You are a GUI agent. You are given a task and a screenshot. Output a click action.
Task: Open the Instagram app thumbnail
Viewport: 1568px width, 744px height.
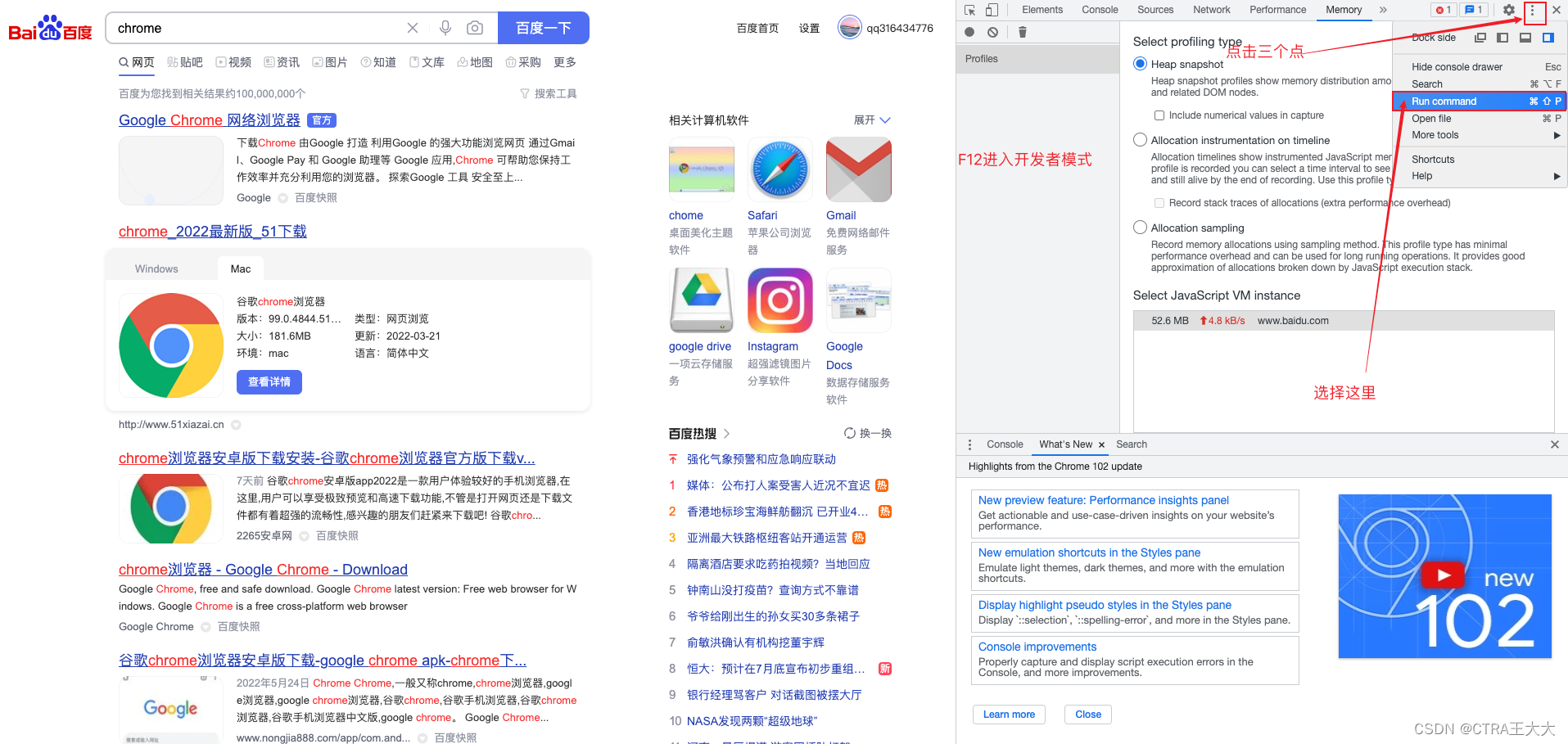(779, 300)
